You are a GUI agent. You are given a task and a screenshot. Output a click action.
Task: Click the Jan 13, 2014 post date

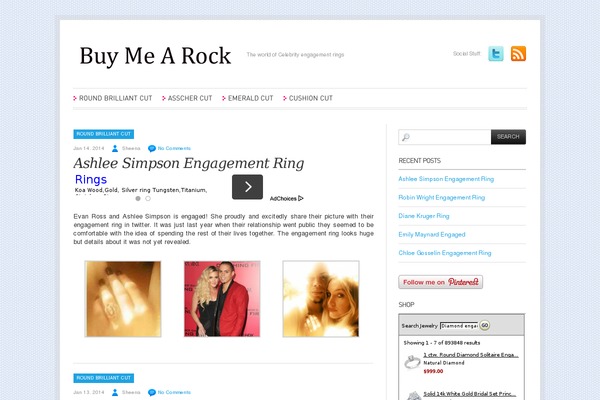point(88,392)
